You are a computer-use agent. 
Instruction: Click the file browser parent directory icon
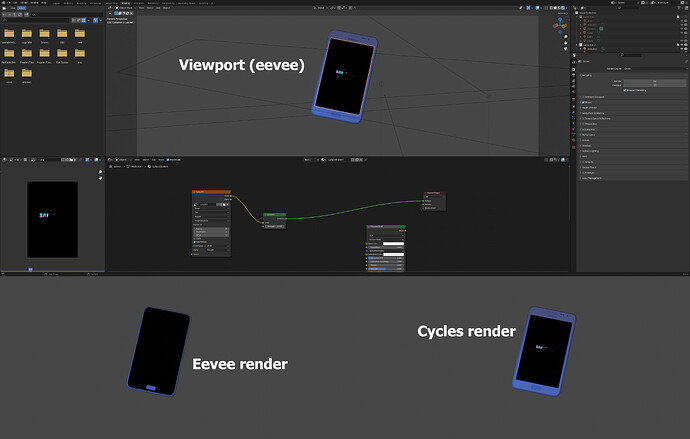(14, 14)
